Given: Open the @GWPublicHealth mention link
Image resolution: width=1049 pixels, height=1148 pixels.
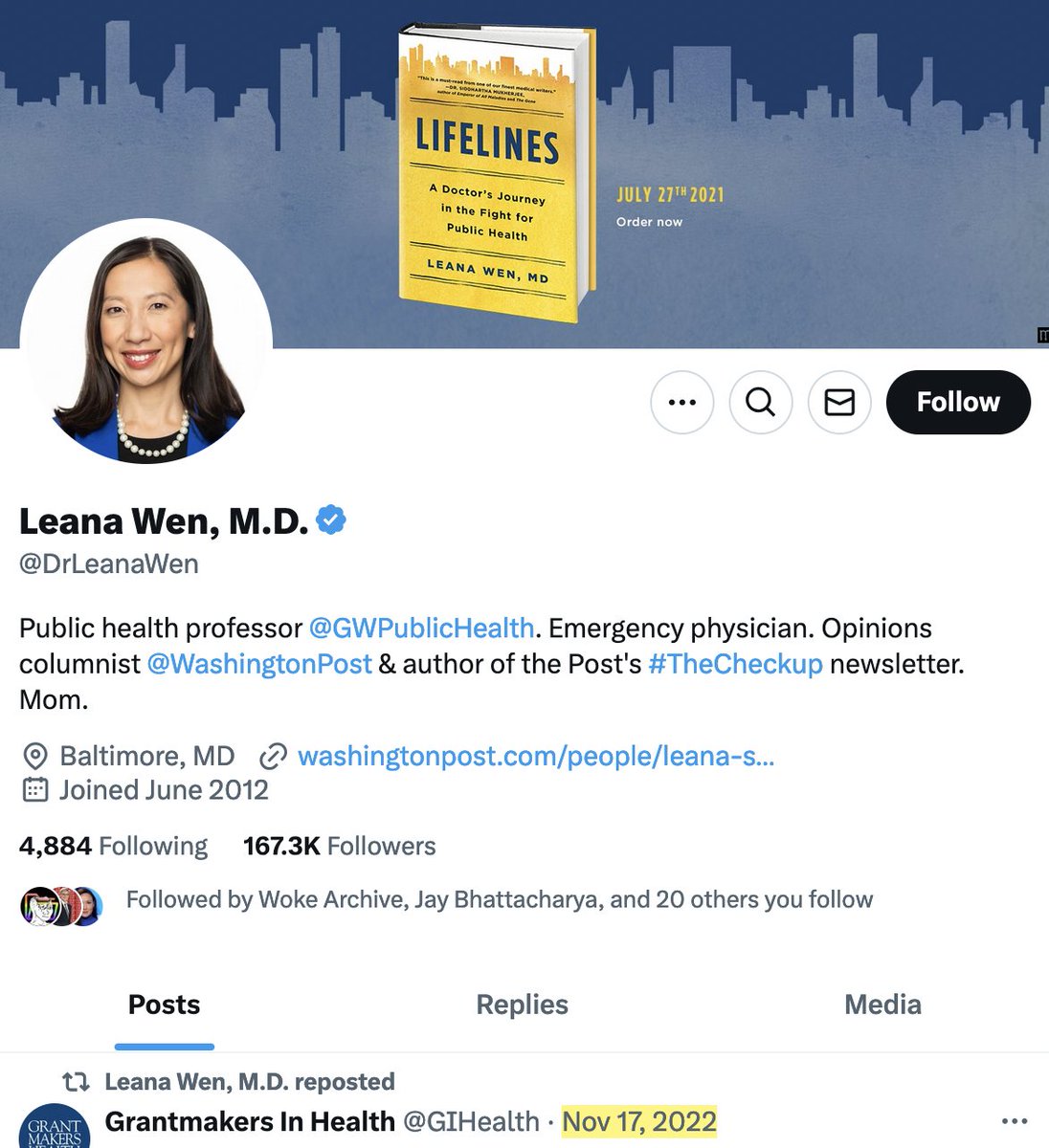Looking at the screenshot, I should [421, 628].
